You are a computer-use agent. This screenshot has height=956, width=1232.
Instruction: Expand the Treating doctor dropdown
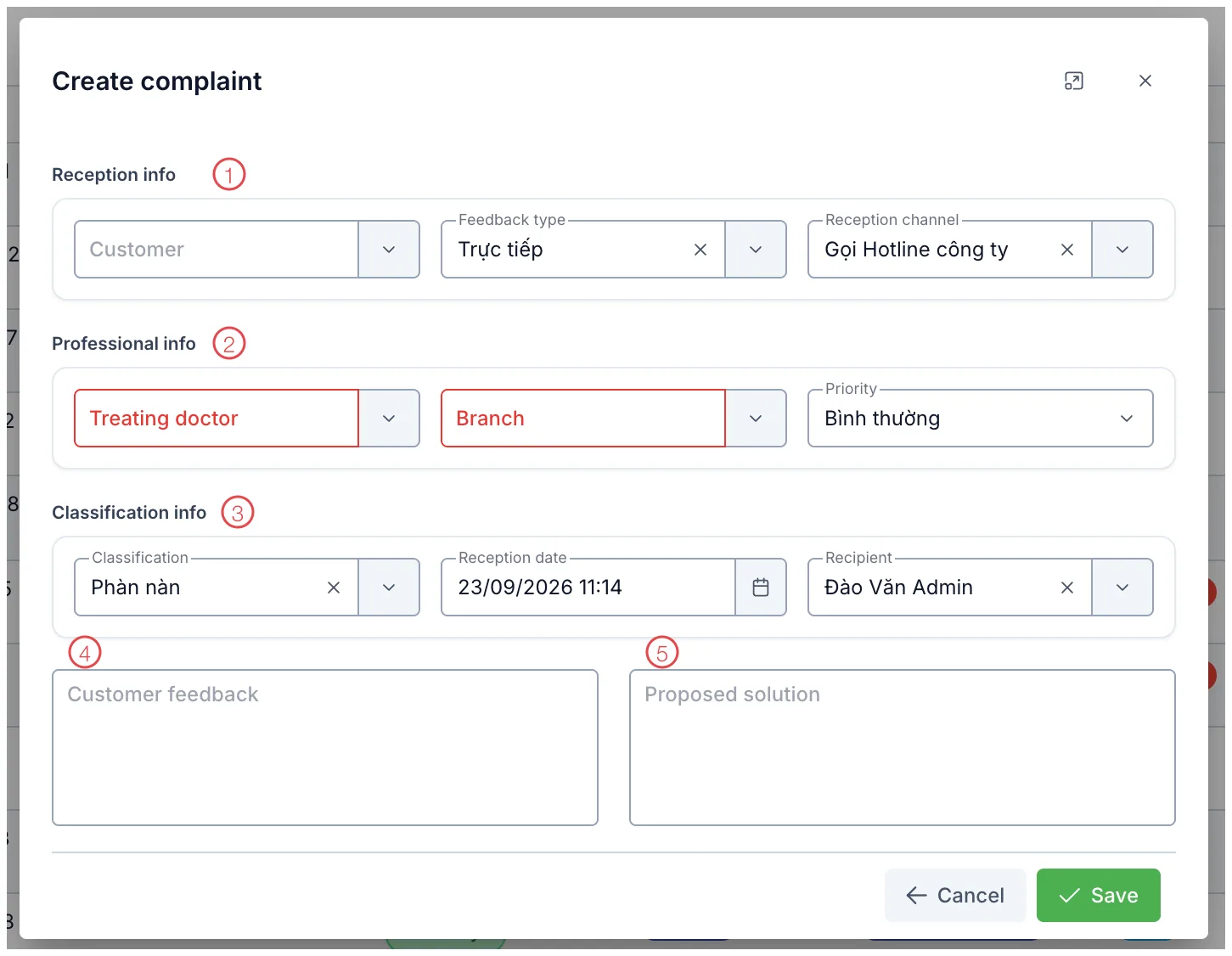pyautogui.click(x=389, y=419)
